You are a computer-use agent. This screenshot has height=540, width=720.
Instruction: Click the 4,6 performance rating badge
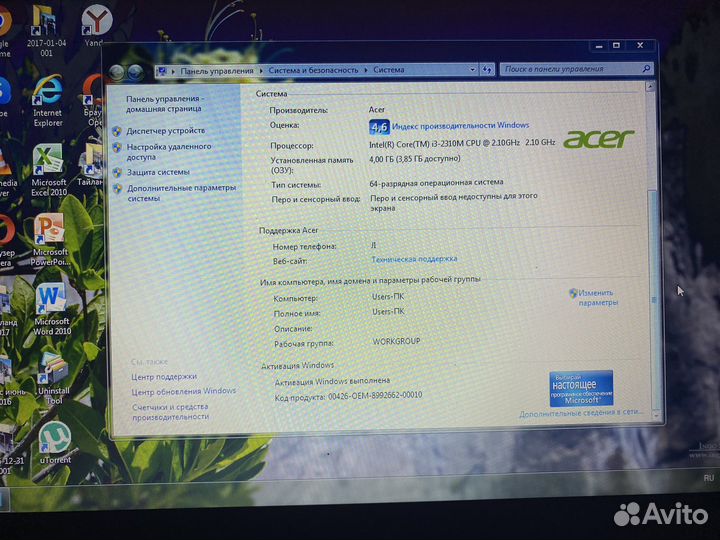tap(379, 127)
